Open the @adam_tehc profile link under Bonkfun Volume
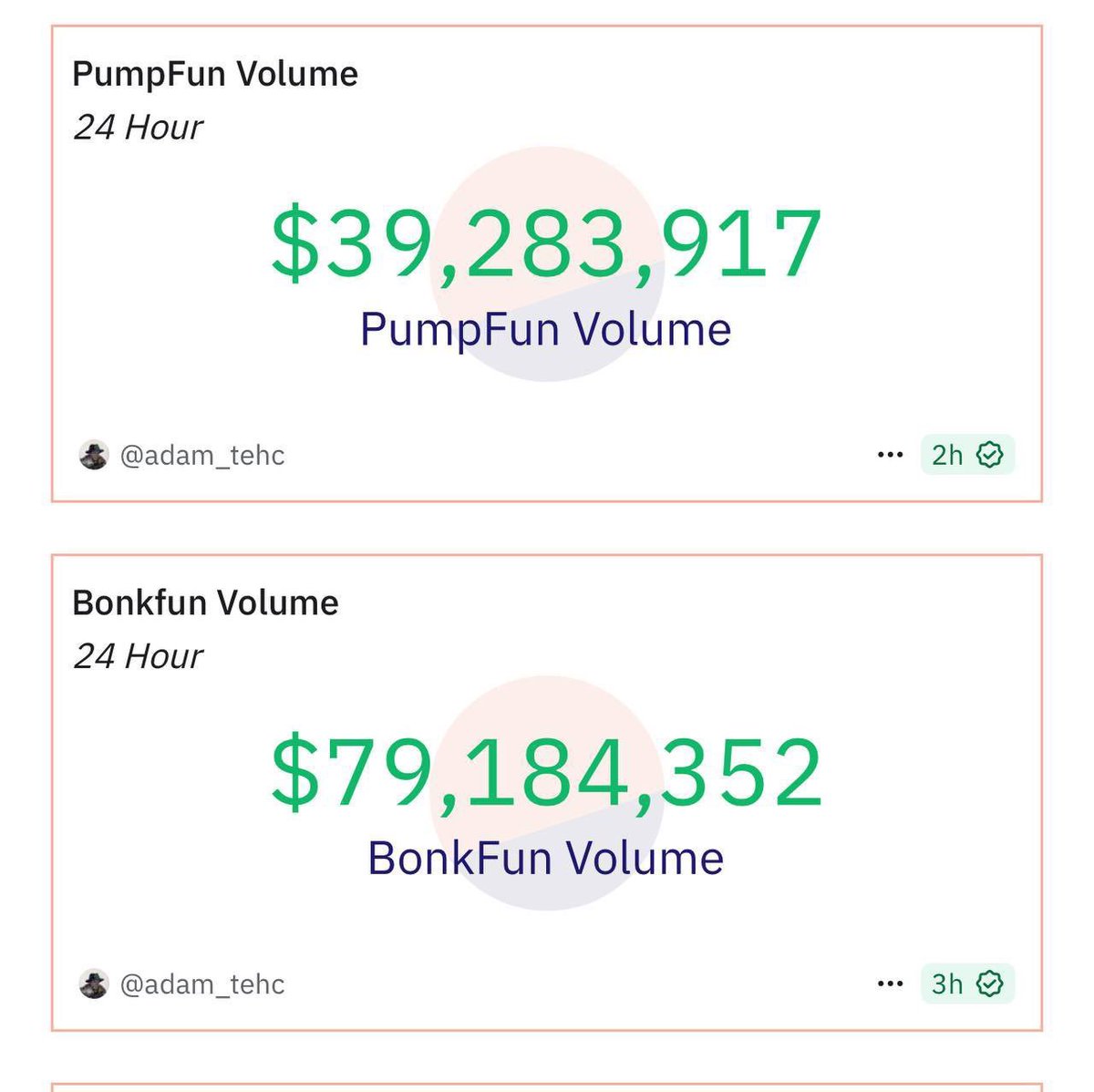 (202, 984)
